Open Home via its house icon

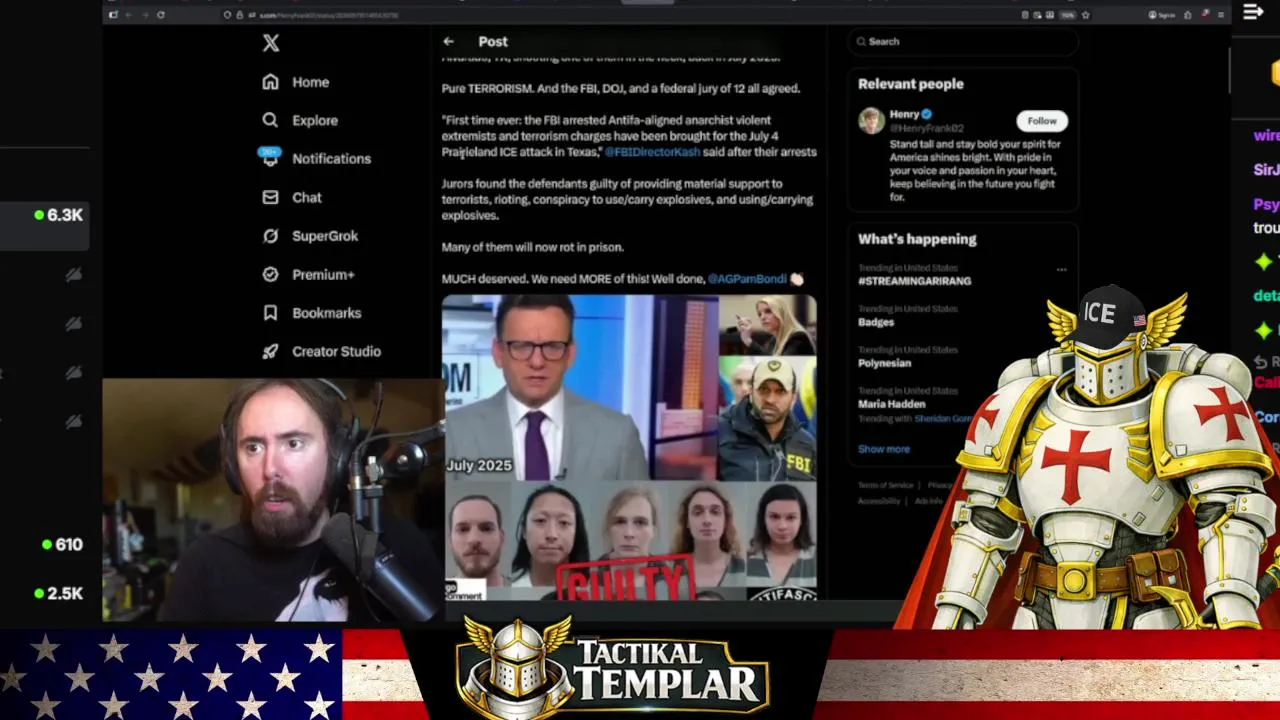270,82
